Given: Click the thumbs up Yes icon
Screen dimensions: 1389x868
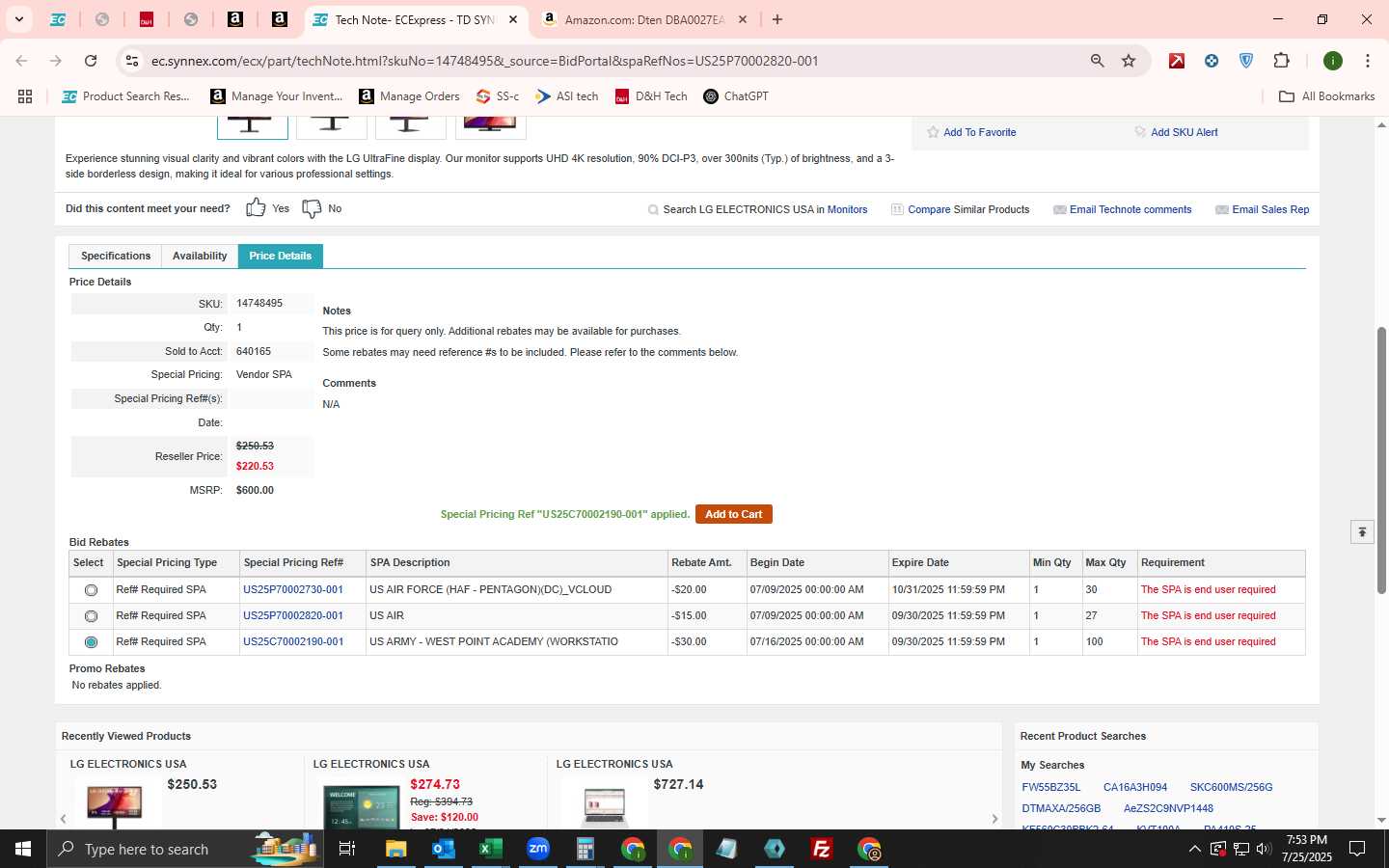Looking at the screenshot, I should [256, 208].
